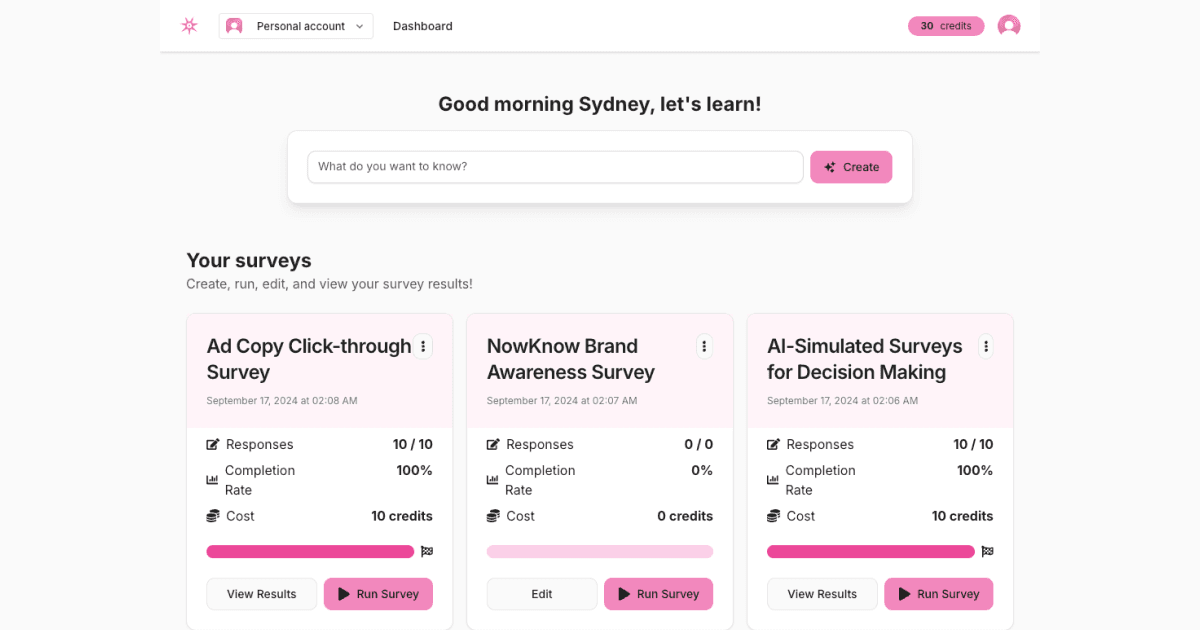Viewport: 1200px width, 630px height.
Task: Click the '0 credits' cost value
Action: [685, 516]
